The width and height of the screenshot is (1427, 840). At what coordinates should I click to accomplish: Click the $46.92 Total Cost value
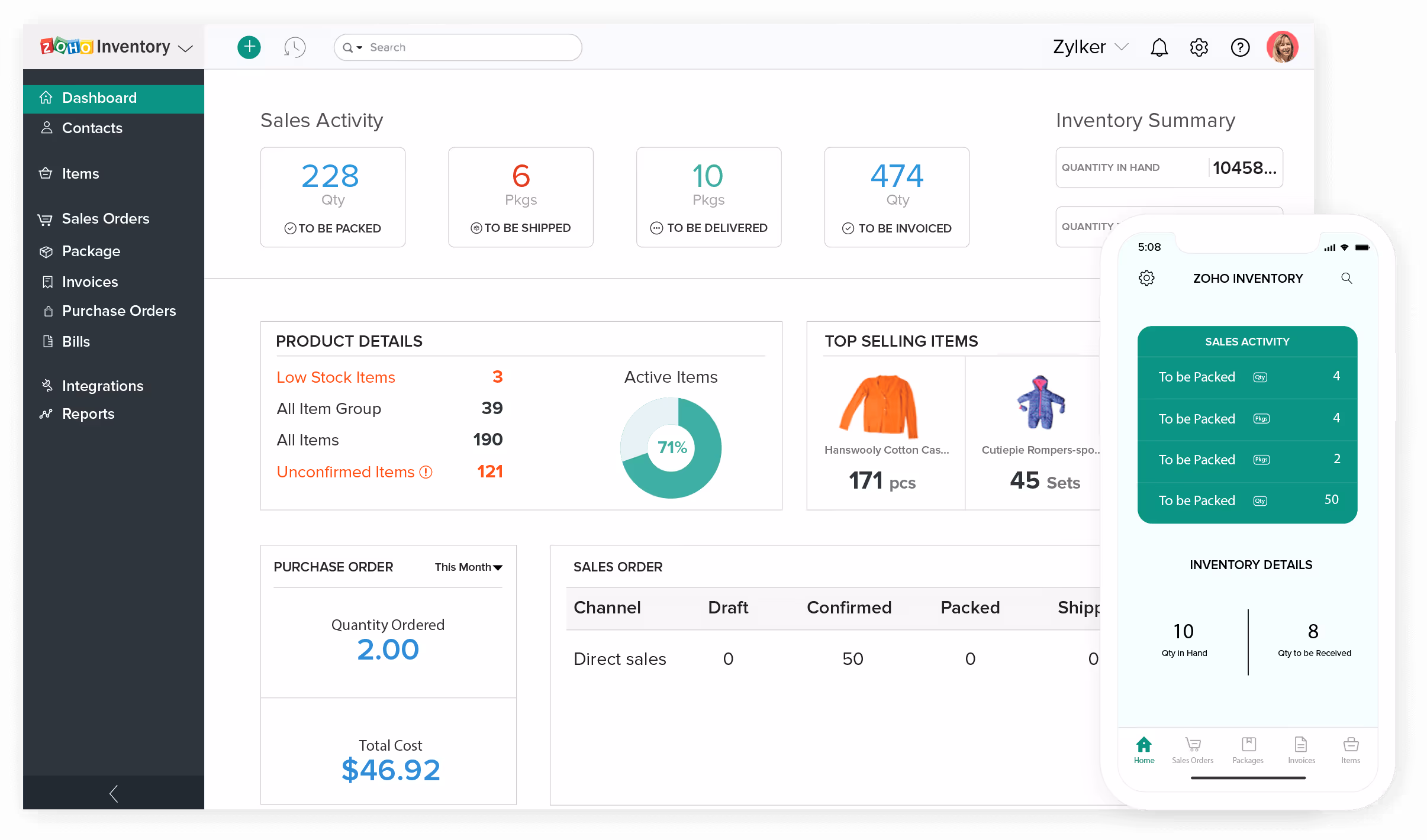point(391,770)
